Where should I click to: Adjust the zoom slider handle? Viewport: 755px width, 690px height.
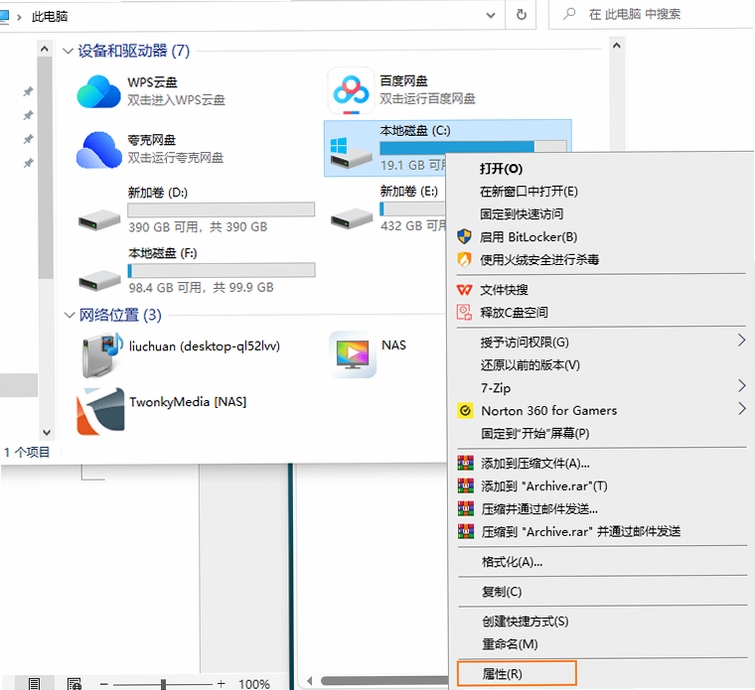click(x=163, y=684)
